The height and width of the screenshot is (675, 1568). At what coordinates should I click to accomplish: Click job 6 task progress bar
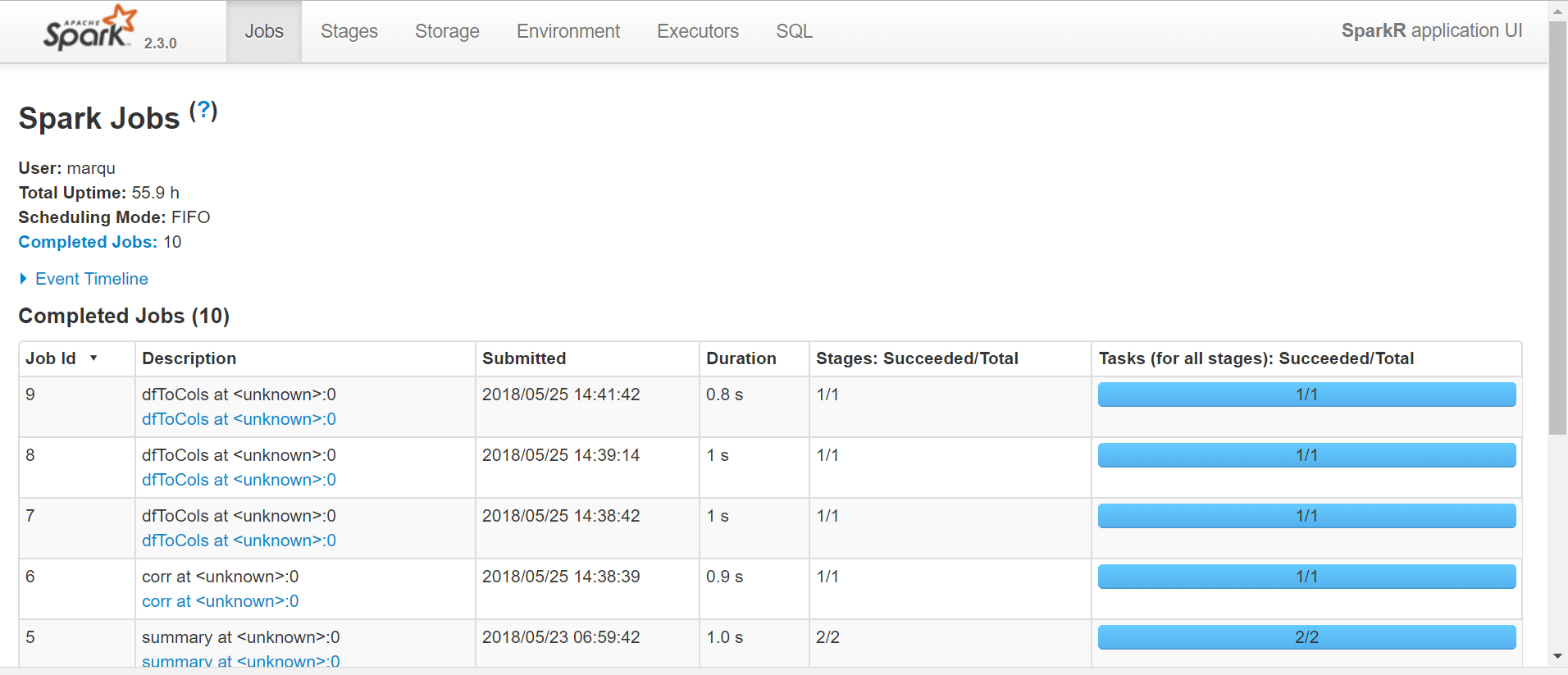[1306, 577]
